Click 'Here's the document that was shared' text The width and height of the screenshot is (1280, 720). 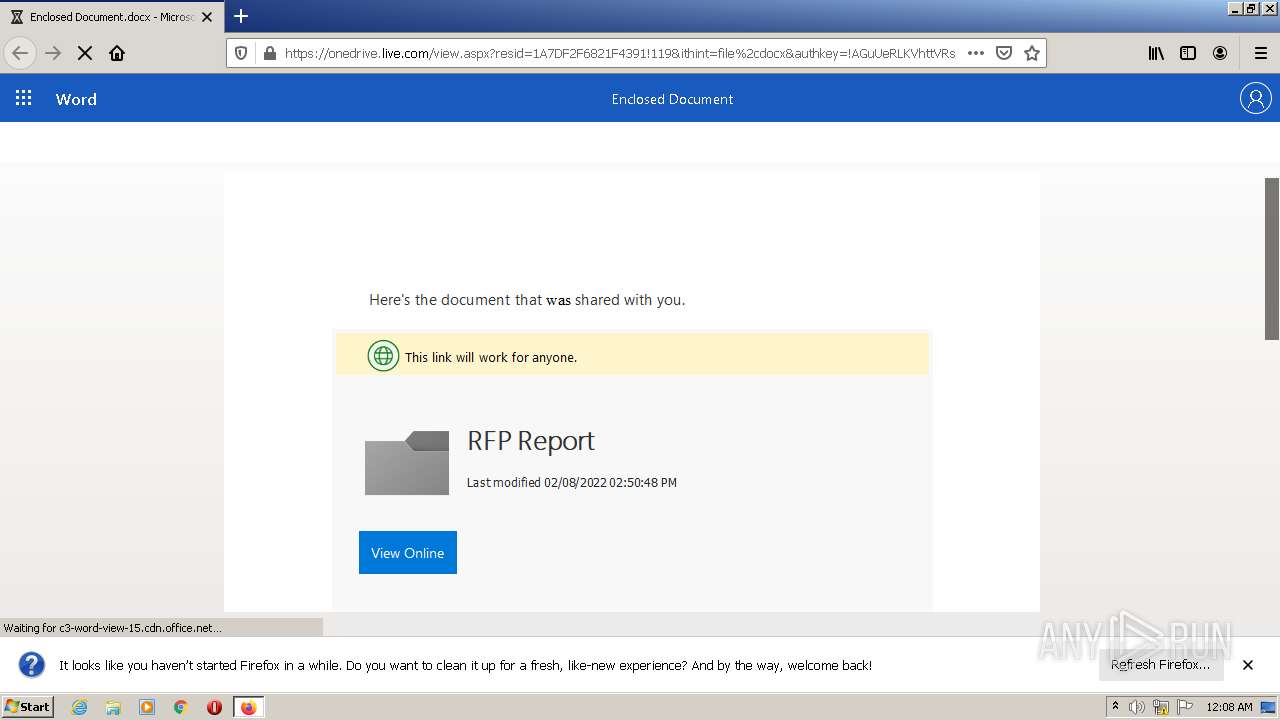coord(527,299)
